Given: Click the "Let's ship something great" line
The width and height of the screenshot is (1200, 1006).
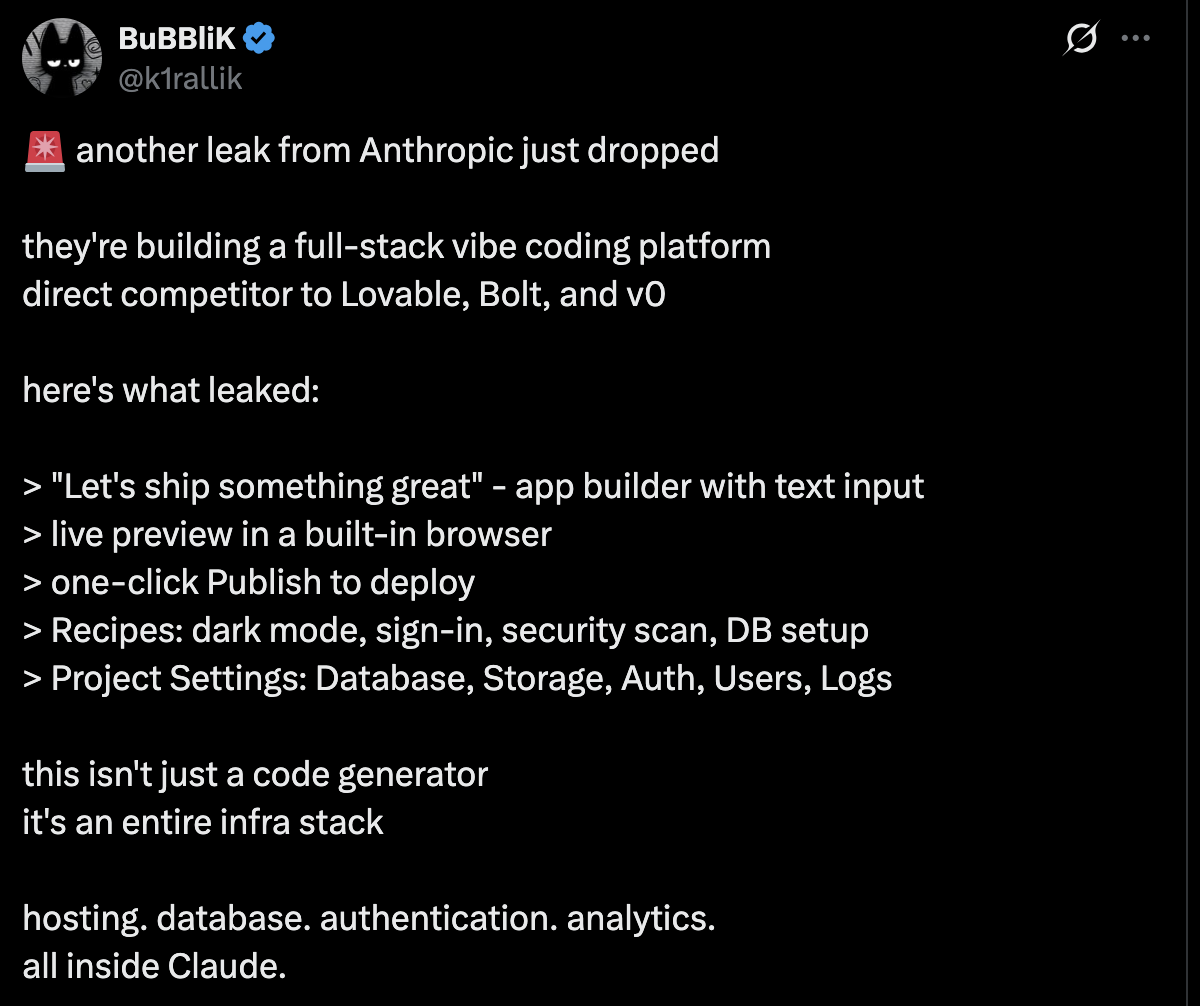Looking at the screenshot, I should (x=473, y=486).
